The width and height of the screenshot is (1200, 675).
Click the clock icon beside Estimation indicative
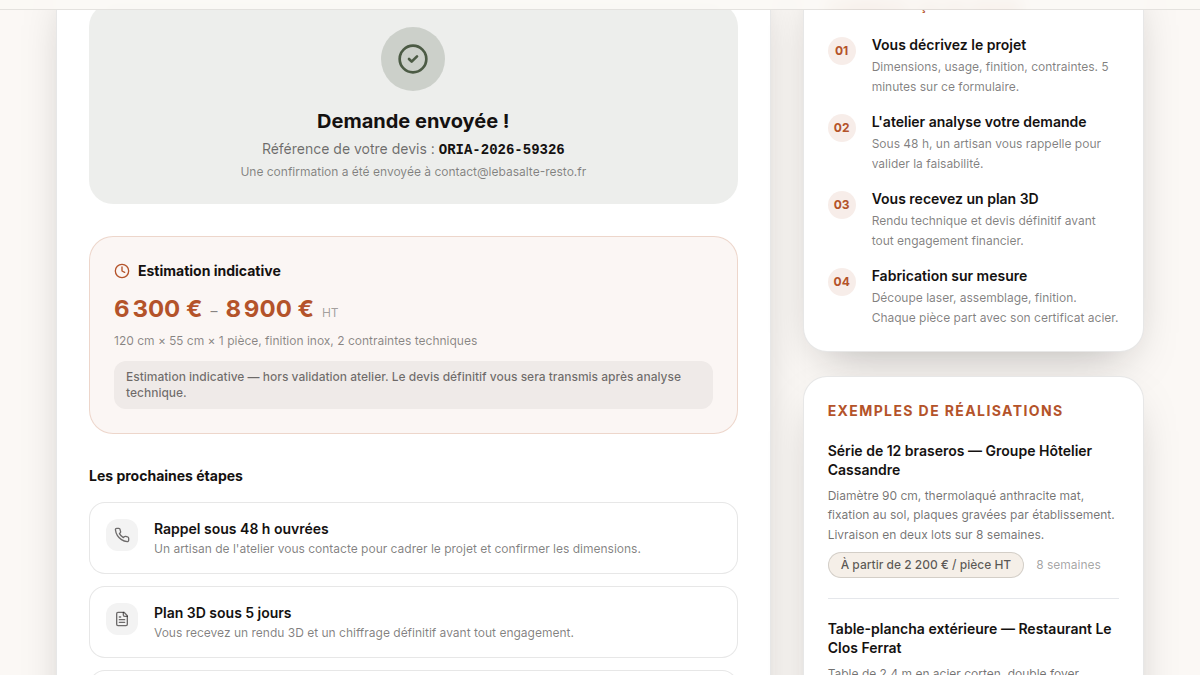coord(122,271)
